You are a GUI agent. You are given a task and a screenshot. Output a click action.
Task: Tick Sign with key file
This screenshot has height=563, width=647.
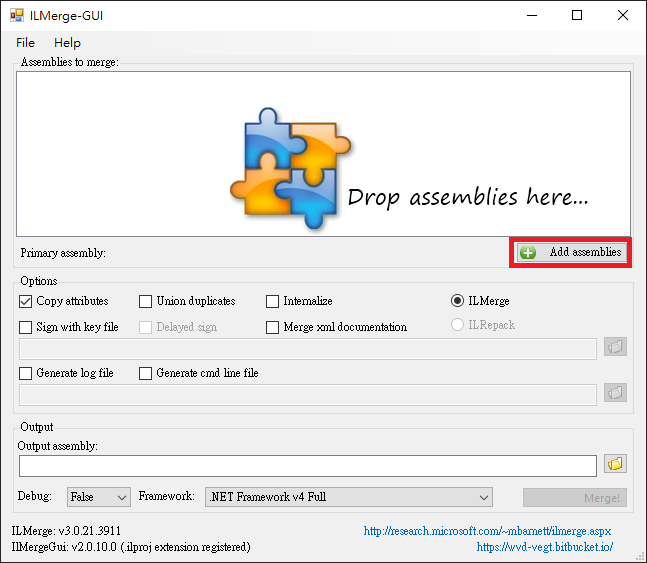click(26, 327)
